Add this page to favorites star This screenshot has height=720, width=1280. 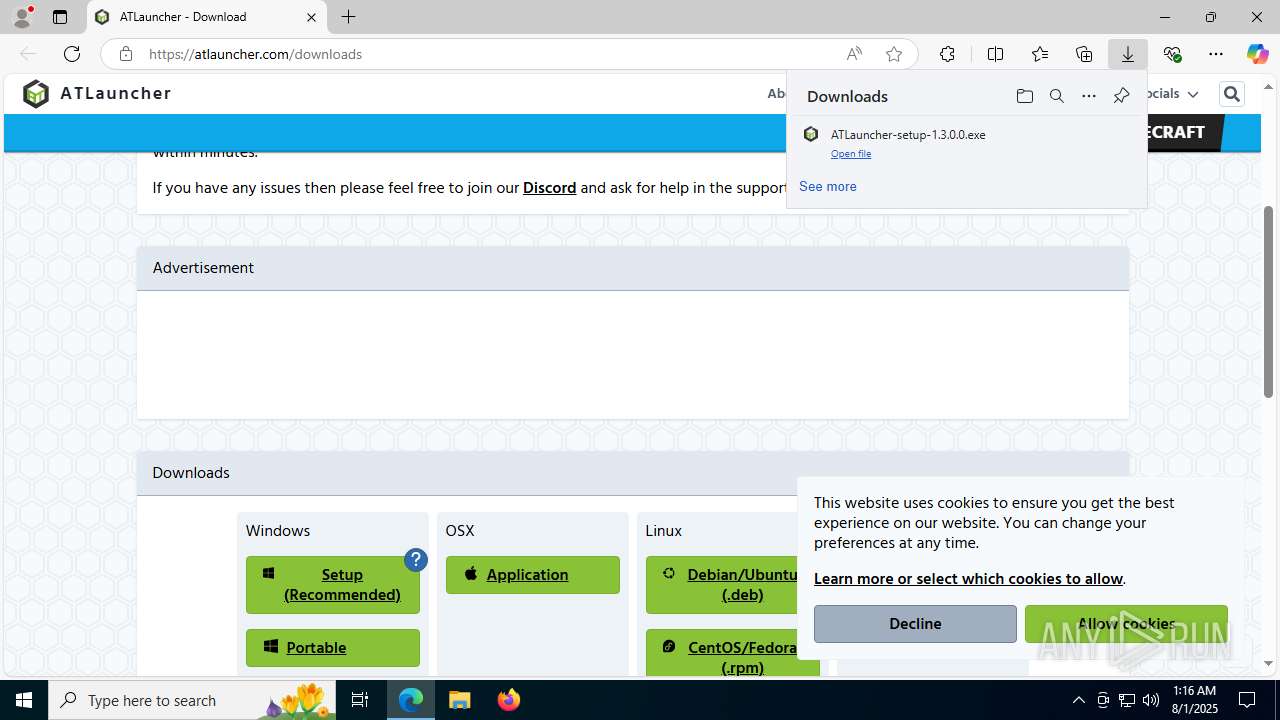tap(894, 54)
